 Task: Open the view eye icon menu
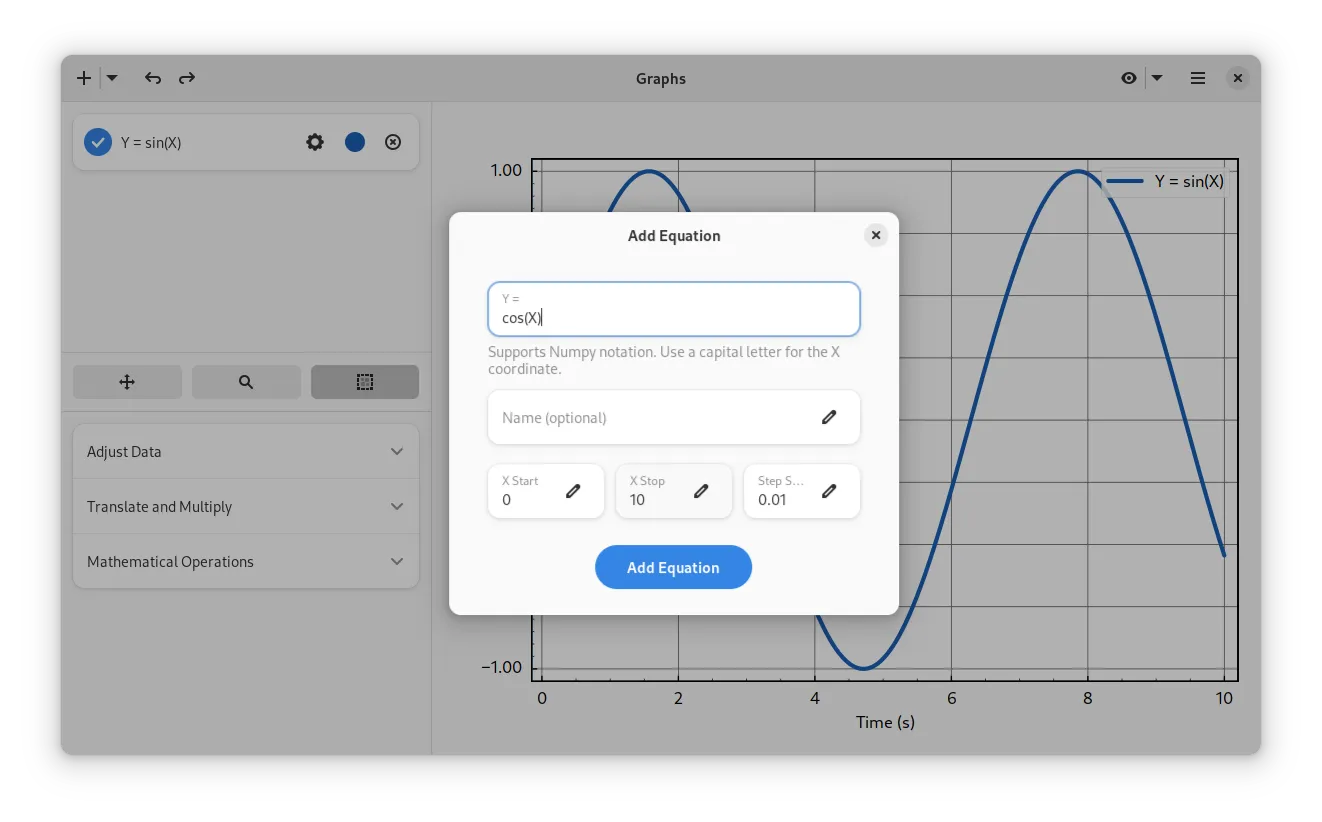1129,78
